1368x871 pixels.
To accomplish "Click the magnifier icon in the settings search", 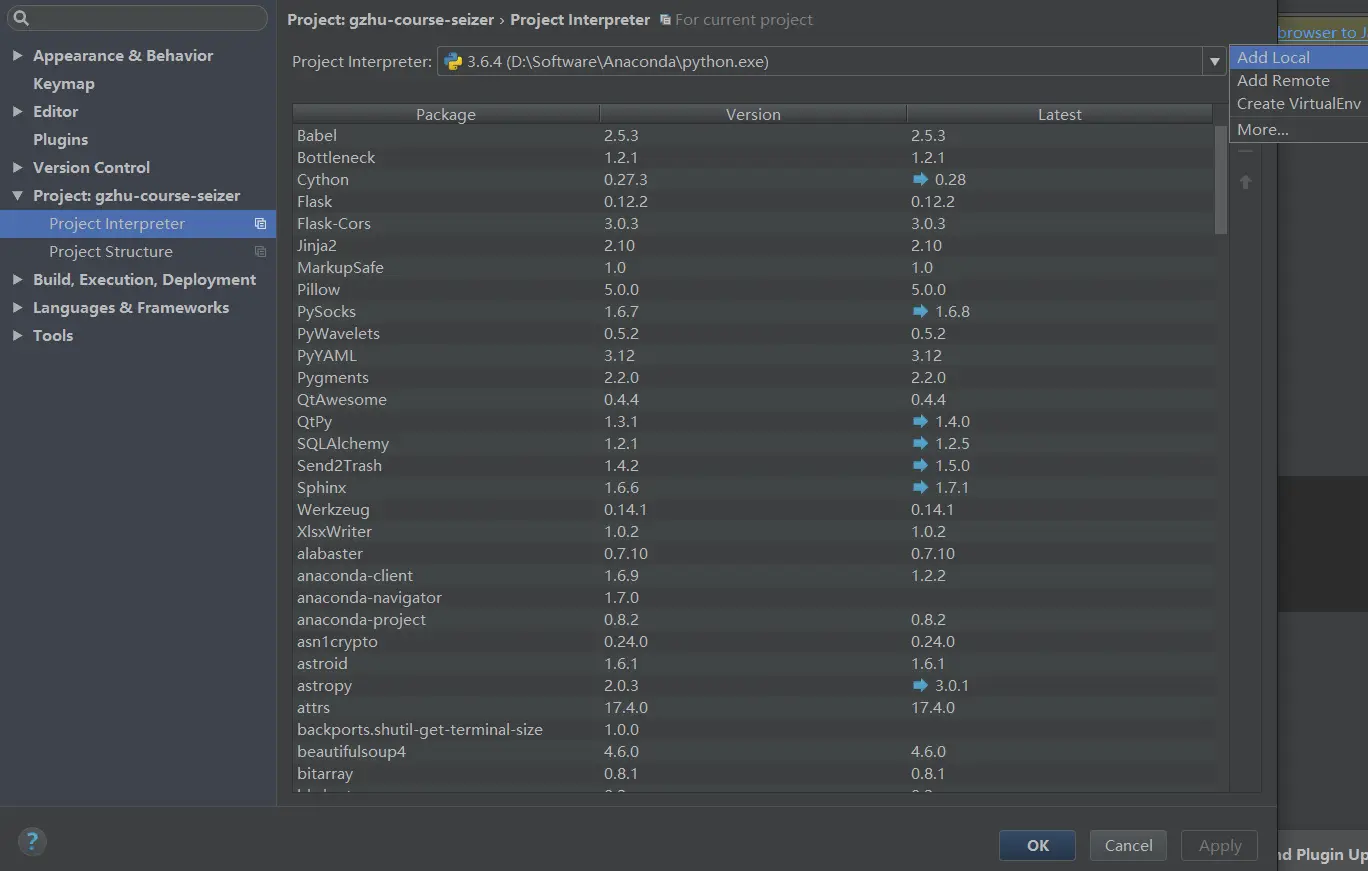I will (x=21, y=18).
